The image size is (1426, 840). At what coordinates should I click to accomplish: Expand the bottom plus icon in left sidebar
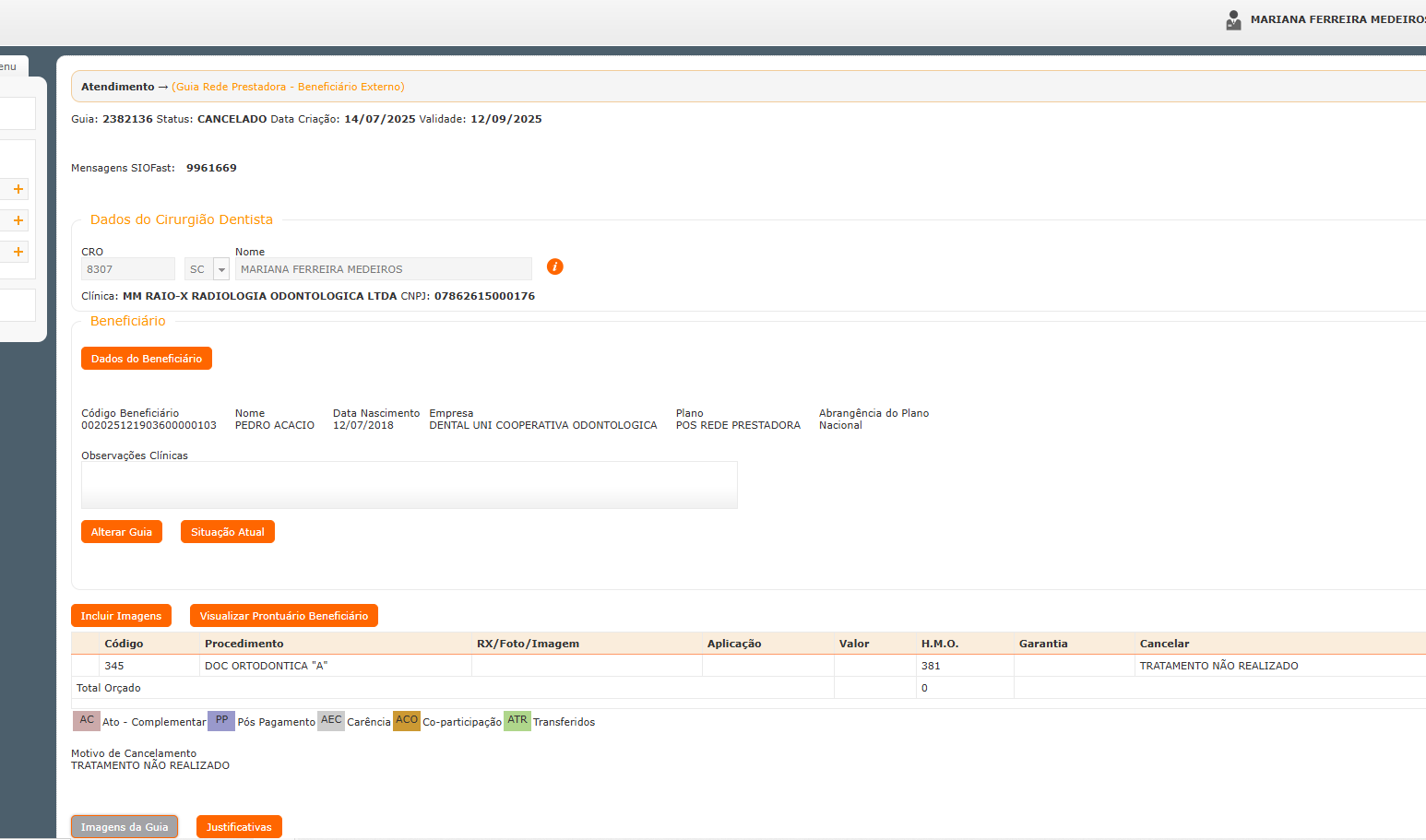(x=18, y=252)
